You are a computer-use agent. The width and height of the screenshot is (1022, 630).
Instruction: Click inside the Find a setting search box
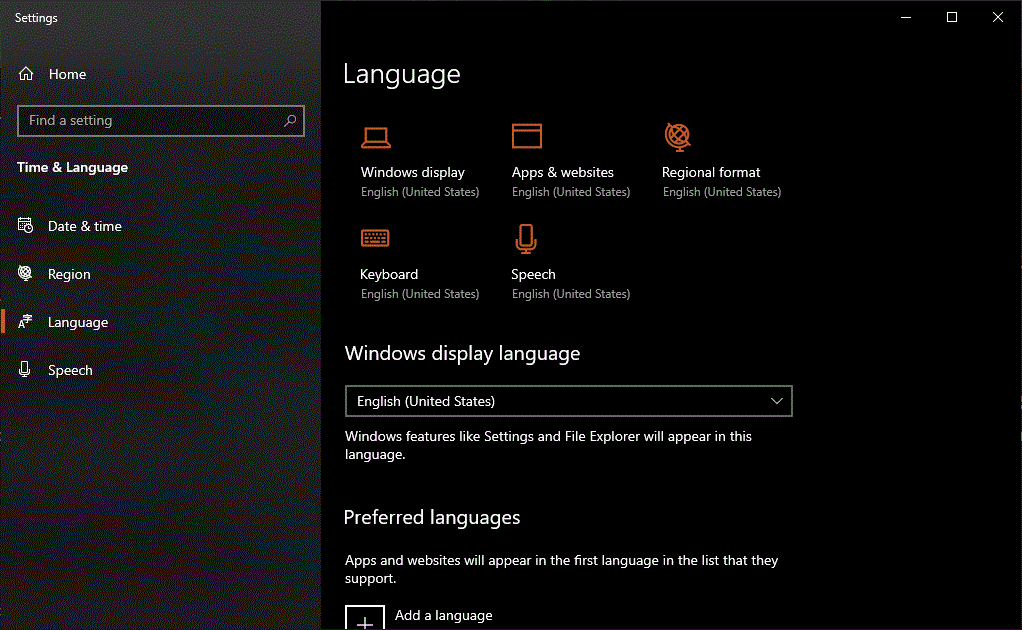point(150,120)
